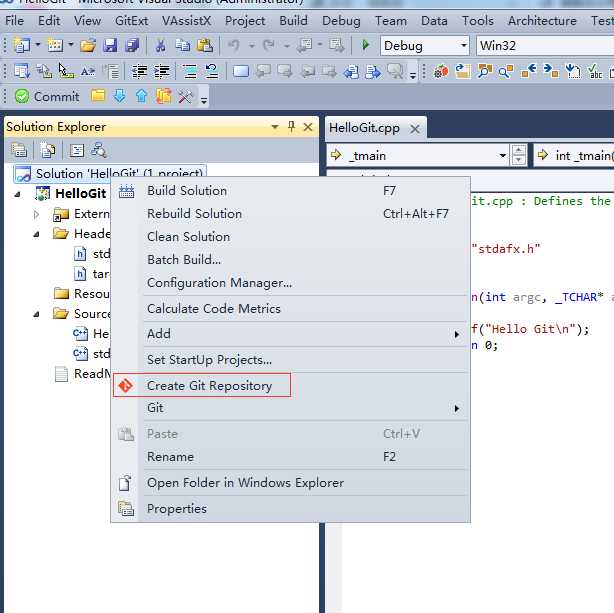
Task: Open the Build menu
Action: coord(293,20)
